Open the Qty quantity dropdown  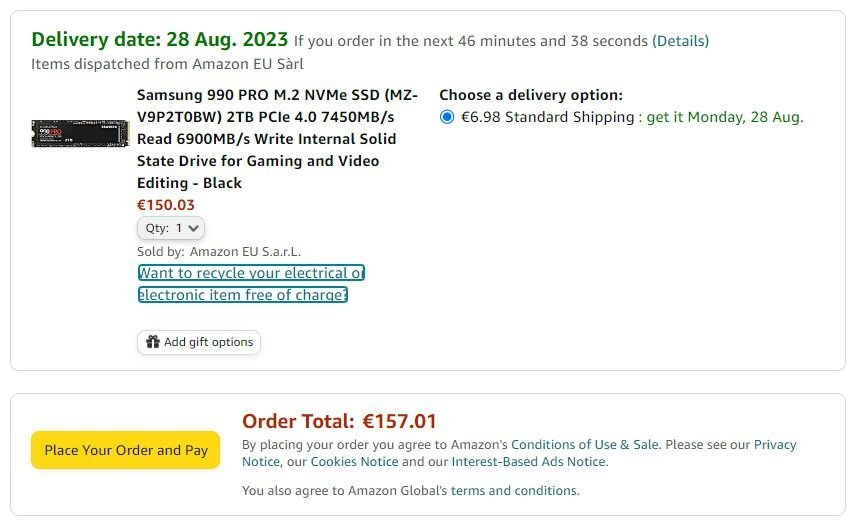pos(171,228)
